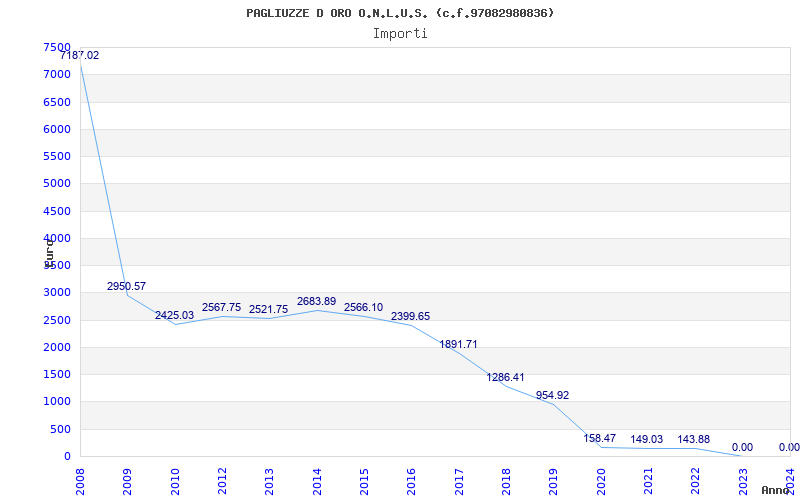The image size is (800, 500).
Task: Click the 2012 x-axis year label
Action: [222, 482]
